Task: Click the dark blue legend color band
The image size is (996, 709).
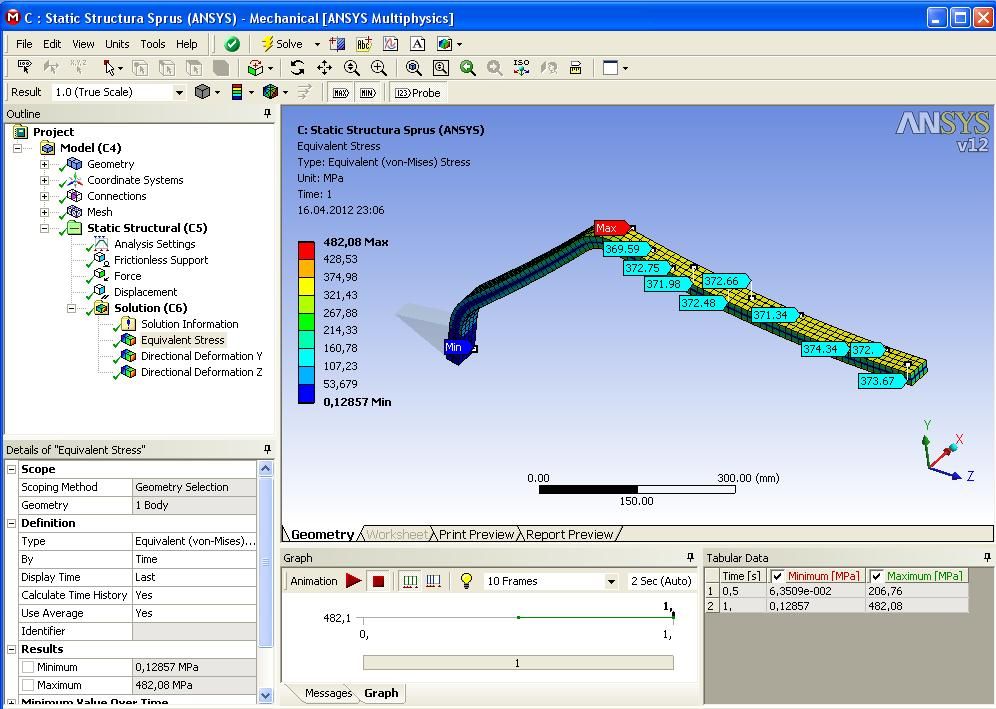Action: click(306, 394)
